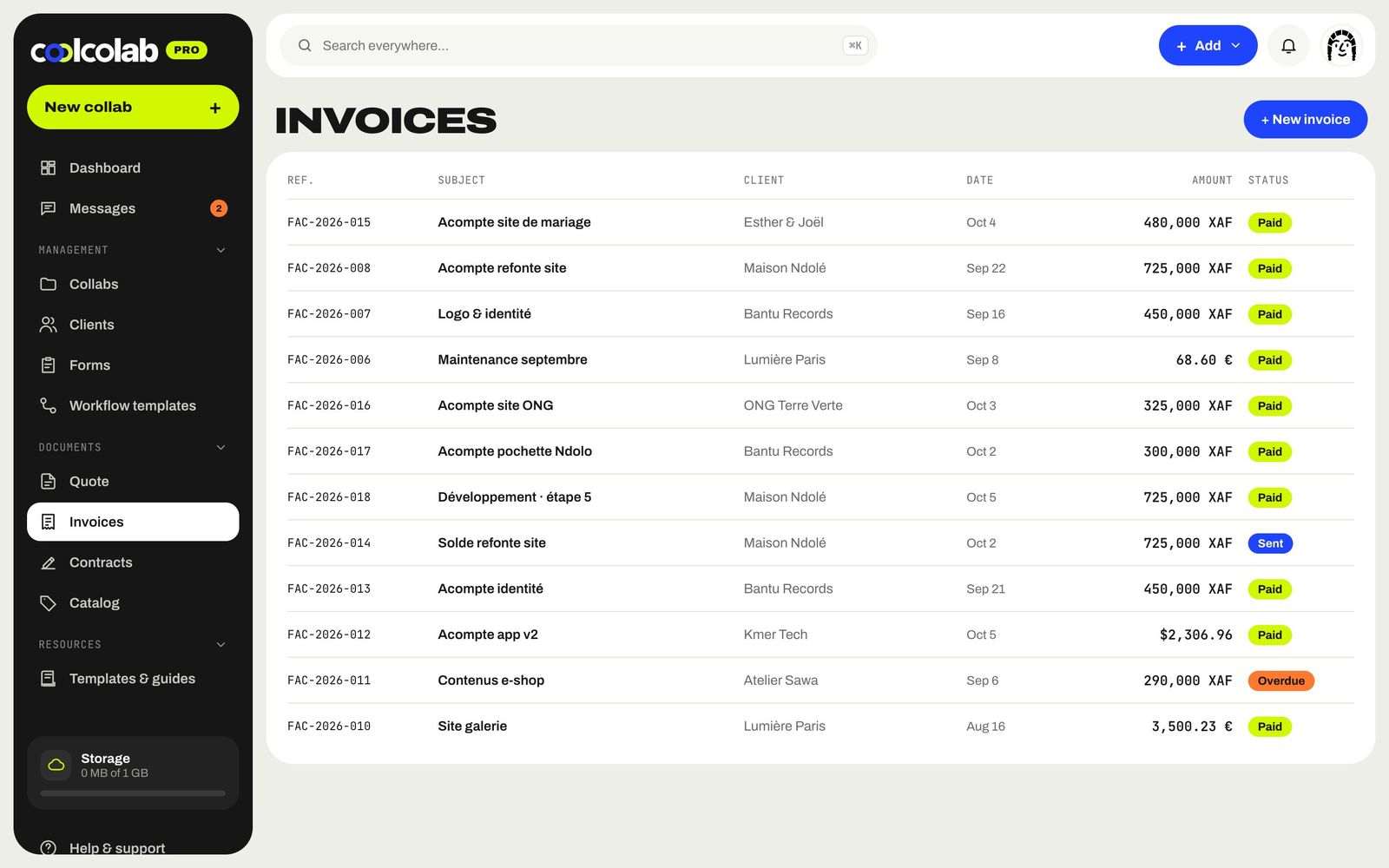Open Contracts page

(x=133, y=562)
